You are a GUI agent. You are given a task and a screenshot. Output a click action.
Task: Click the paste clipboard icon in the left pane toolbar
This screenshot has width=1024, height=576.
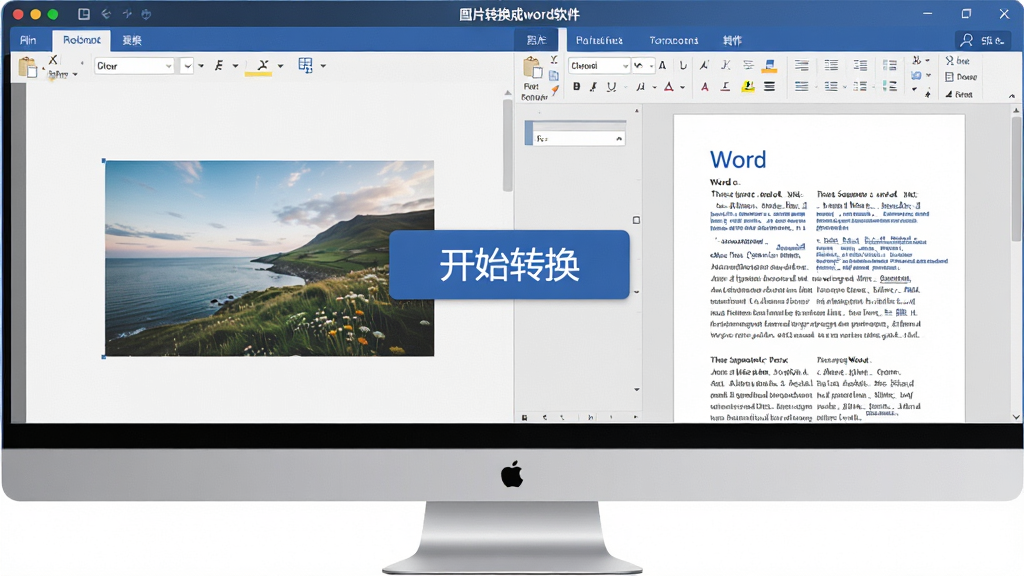pyautogui.click(x=27, y=67)
